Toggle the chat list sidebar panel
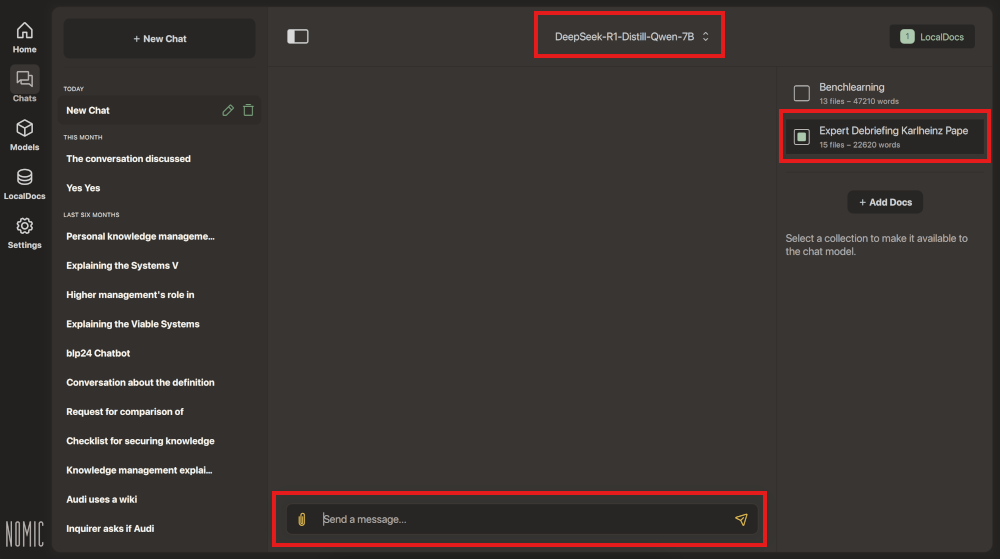 click(298, 37)
